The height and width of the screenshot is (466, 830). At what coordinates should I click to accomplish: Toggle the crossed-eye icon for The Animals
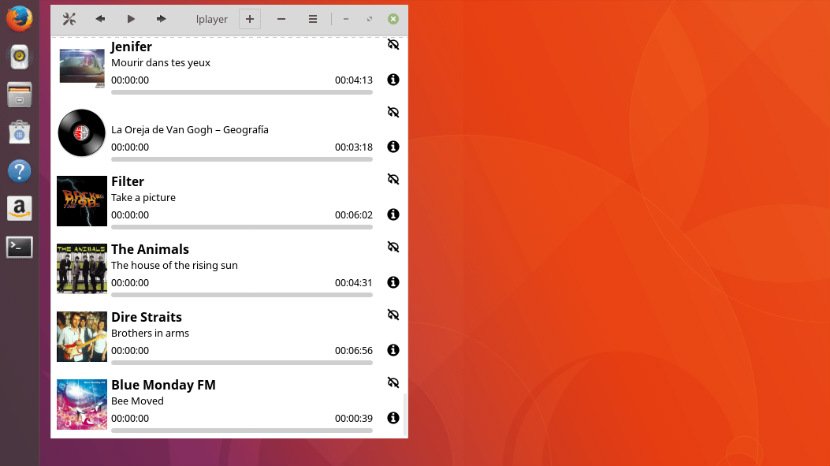[393, 247]
